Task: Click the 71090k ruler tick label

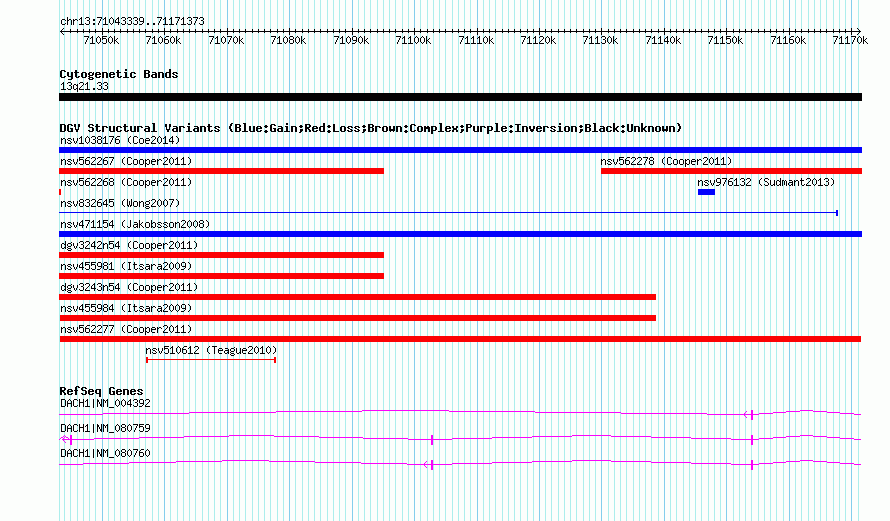Action: [351, 40]
